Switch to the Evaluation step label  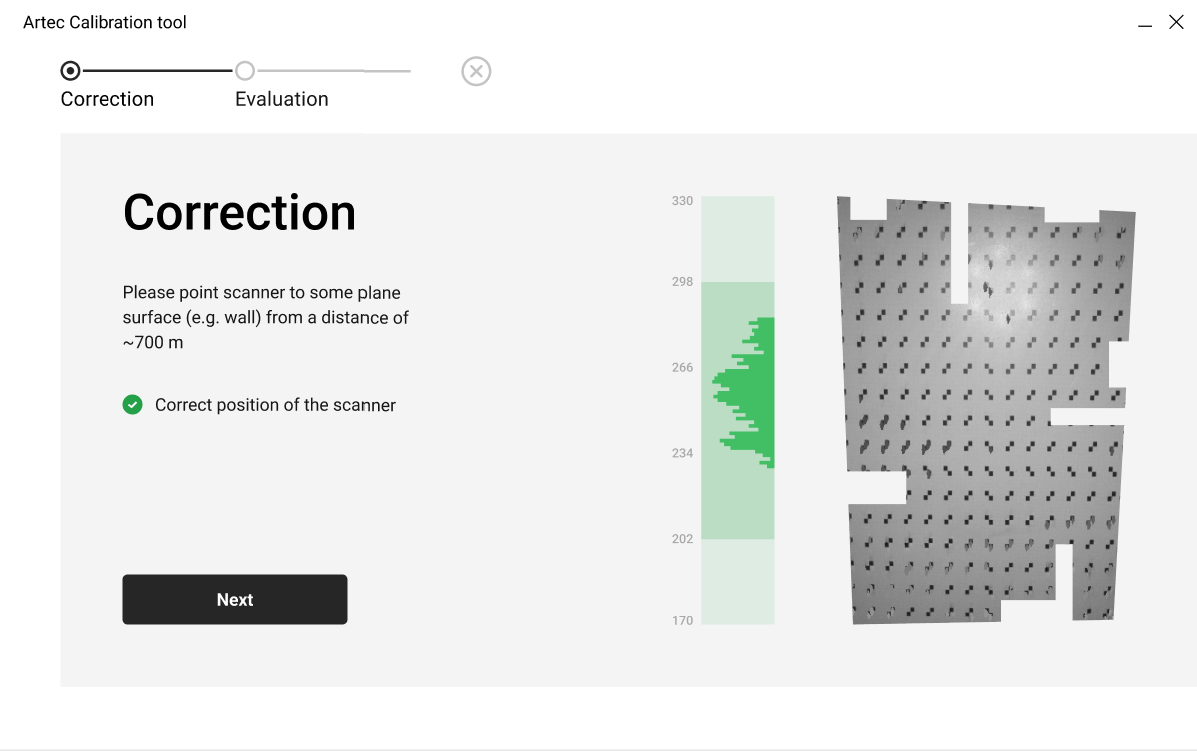click(281, 99)
